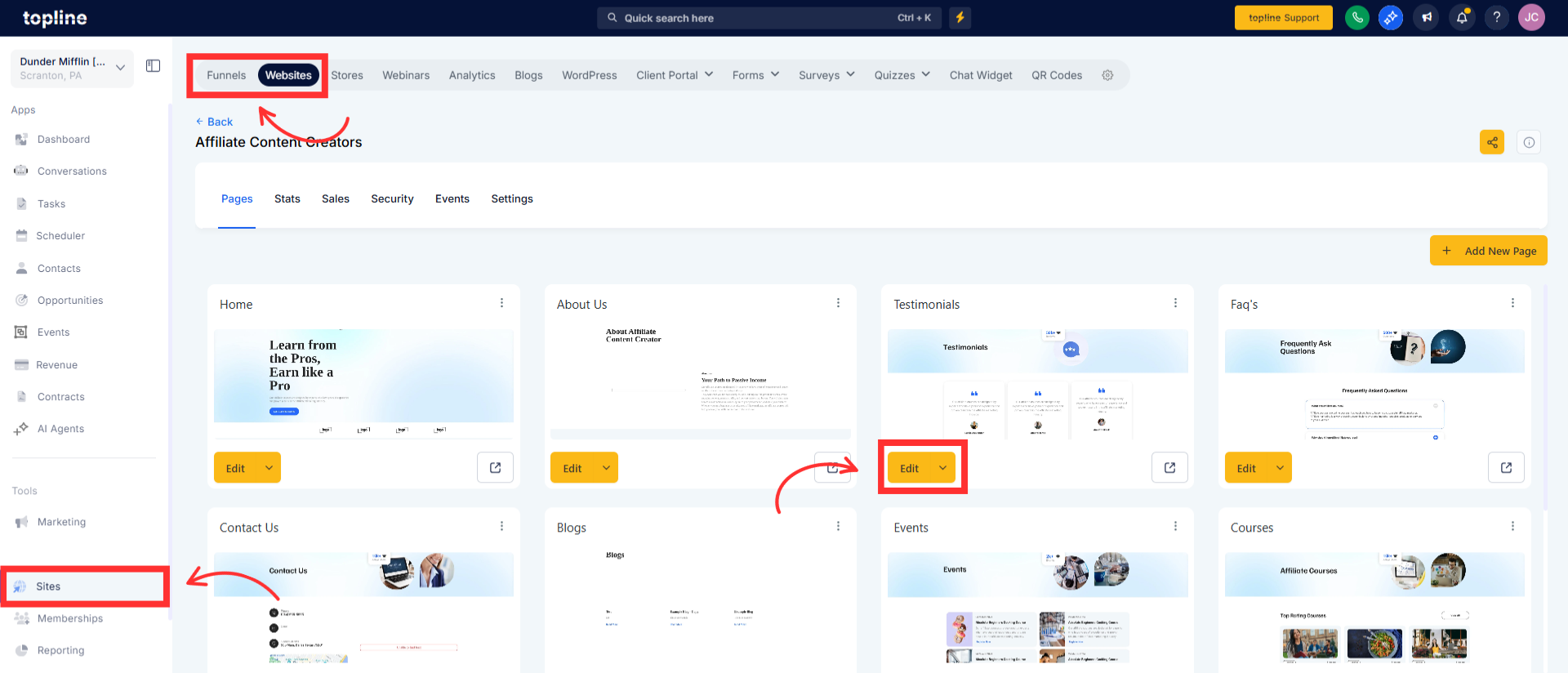Collapse the sidebar with the panel toggle icon
The height and width of the screenshot is (673, 1568).
(153, 66)
